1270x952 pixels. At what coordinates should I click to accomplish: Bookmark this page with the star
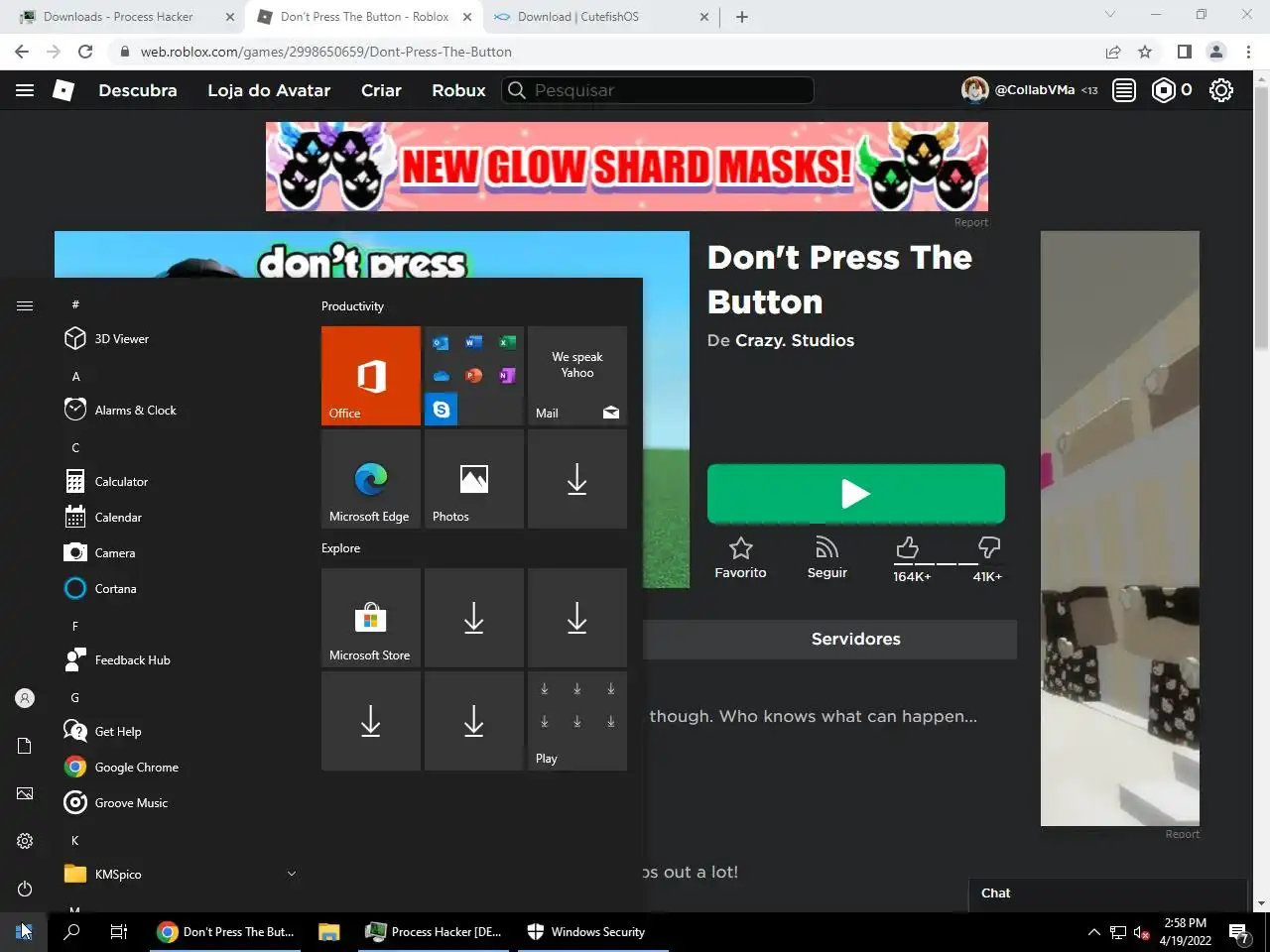pos(1145,52)
